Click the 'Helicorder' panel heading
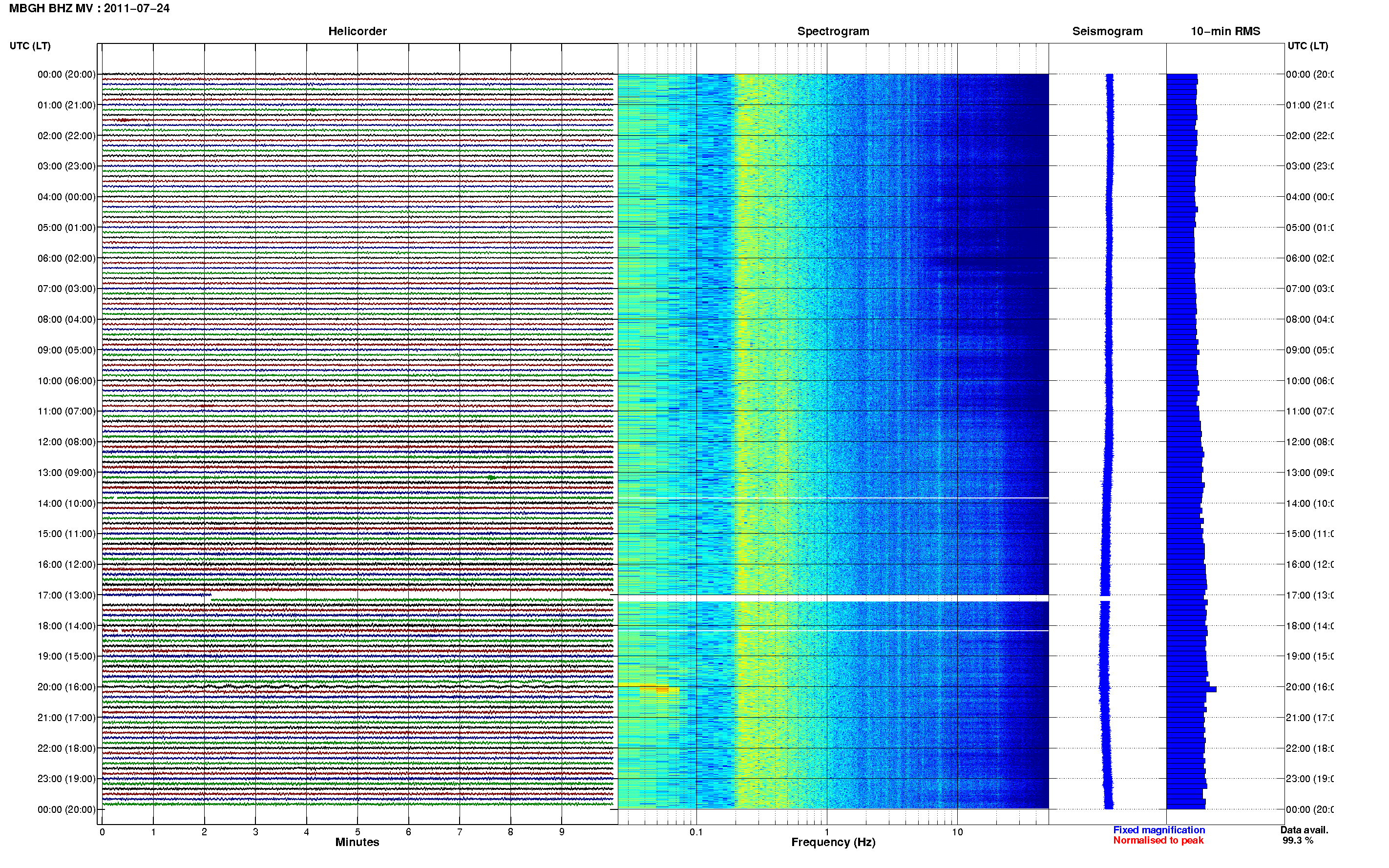The image size is (1389, 868). pos(357,32)
